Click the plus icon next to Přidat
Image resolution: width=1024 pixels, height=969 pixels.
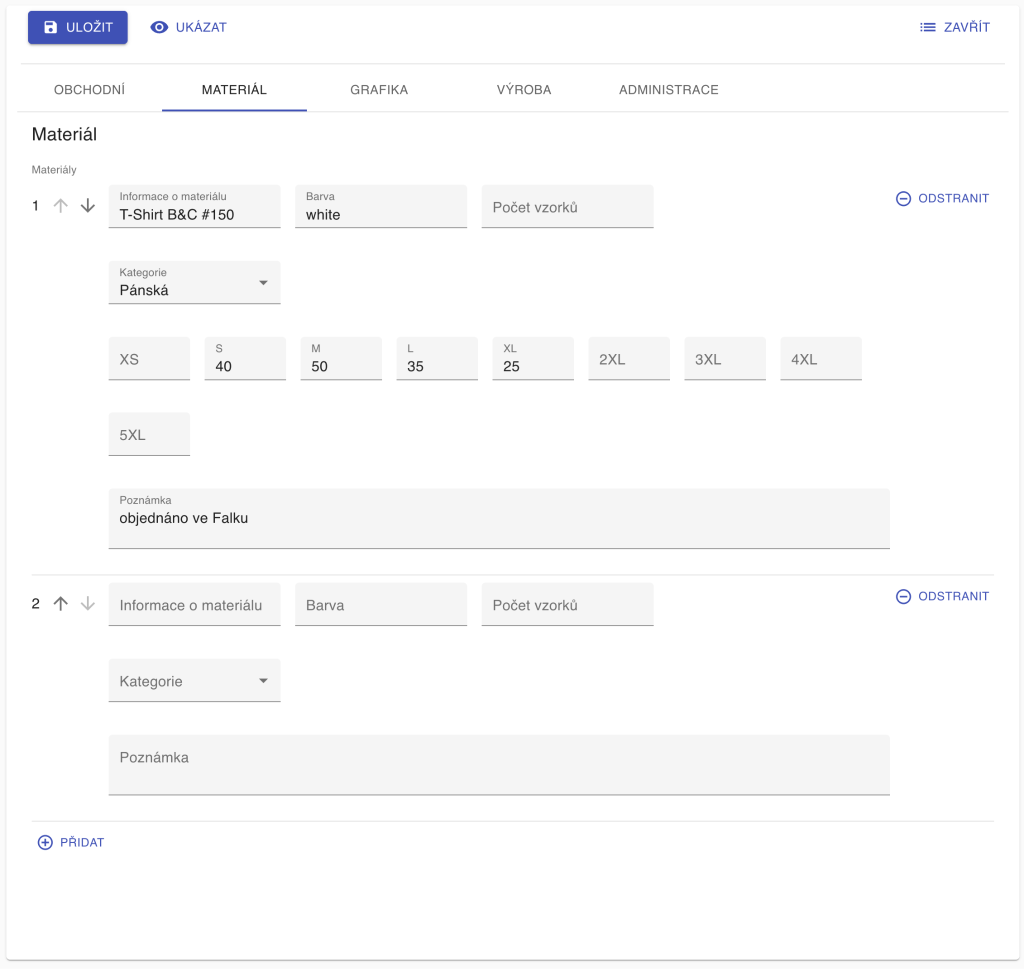pyautogui.click(x=45, y=843)
